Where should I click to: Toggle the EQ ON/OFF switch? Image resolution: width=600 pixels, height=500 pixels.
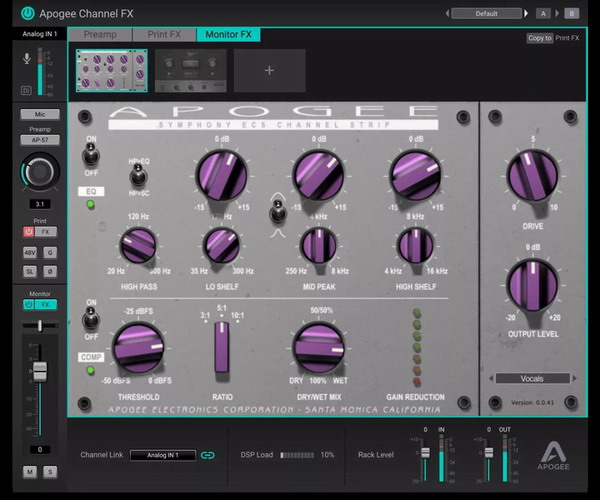tap(91, 155)
